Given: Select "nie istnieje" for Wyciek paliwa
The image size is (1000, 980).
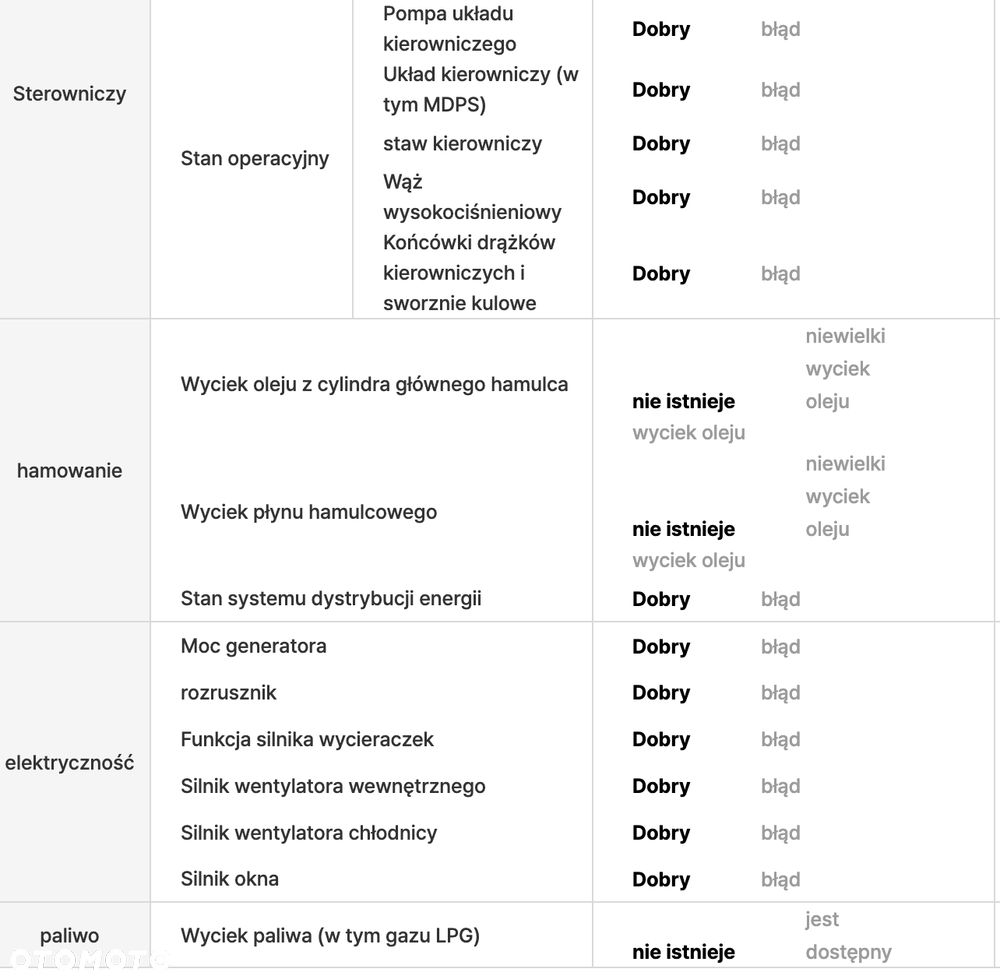Looking at the screenshot, I should point(683,953).
